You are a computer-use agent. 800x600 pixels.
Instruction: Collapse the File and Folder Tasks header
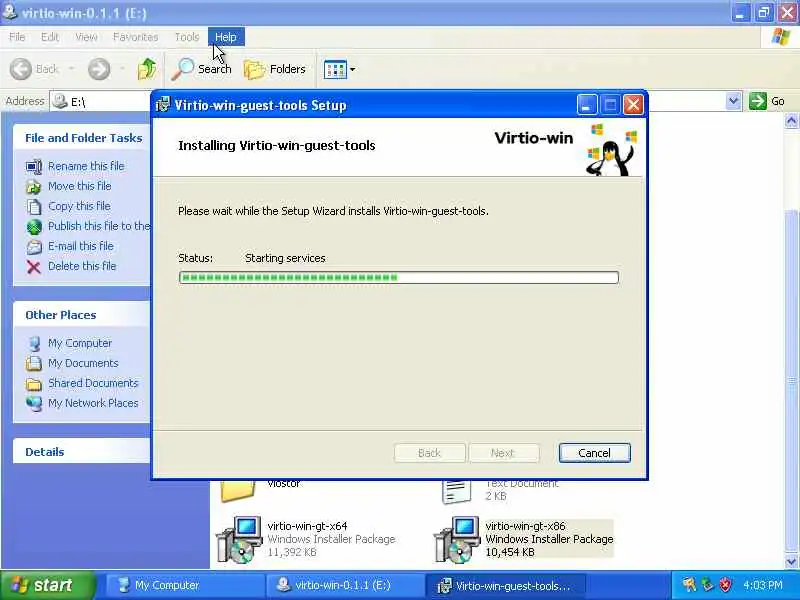tap(82, 138)
